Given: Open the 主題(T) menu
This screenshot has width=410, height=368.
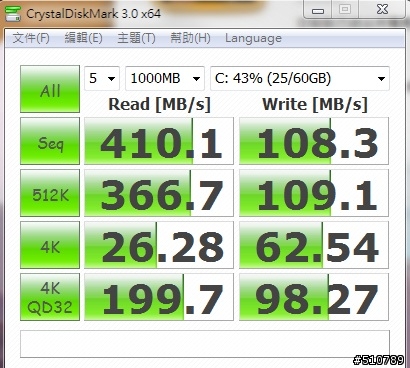Looking at the screenshot, I should point(136,38).
